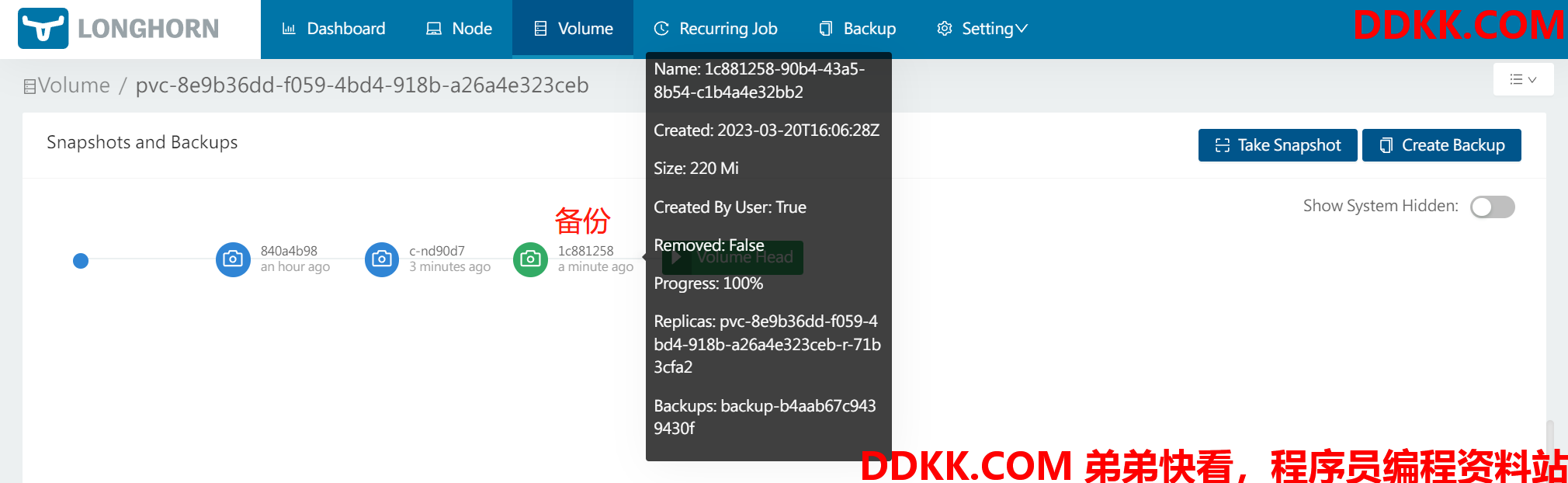1568x483 pixels.
Task: Click the 1c881258 snapshot label text
Action: [x=585, y=251]
